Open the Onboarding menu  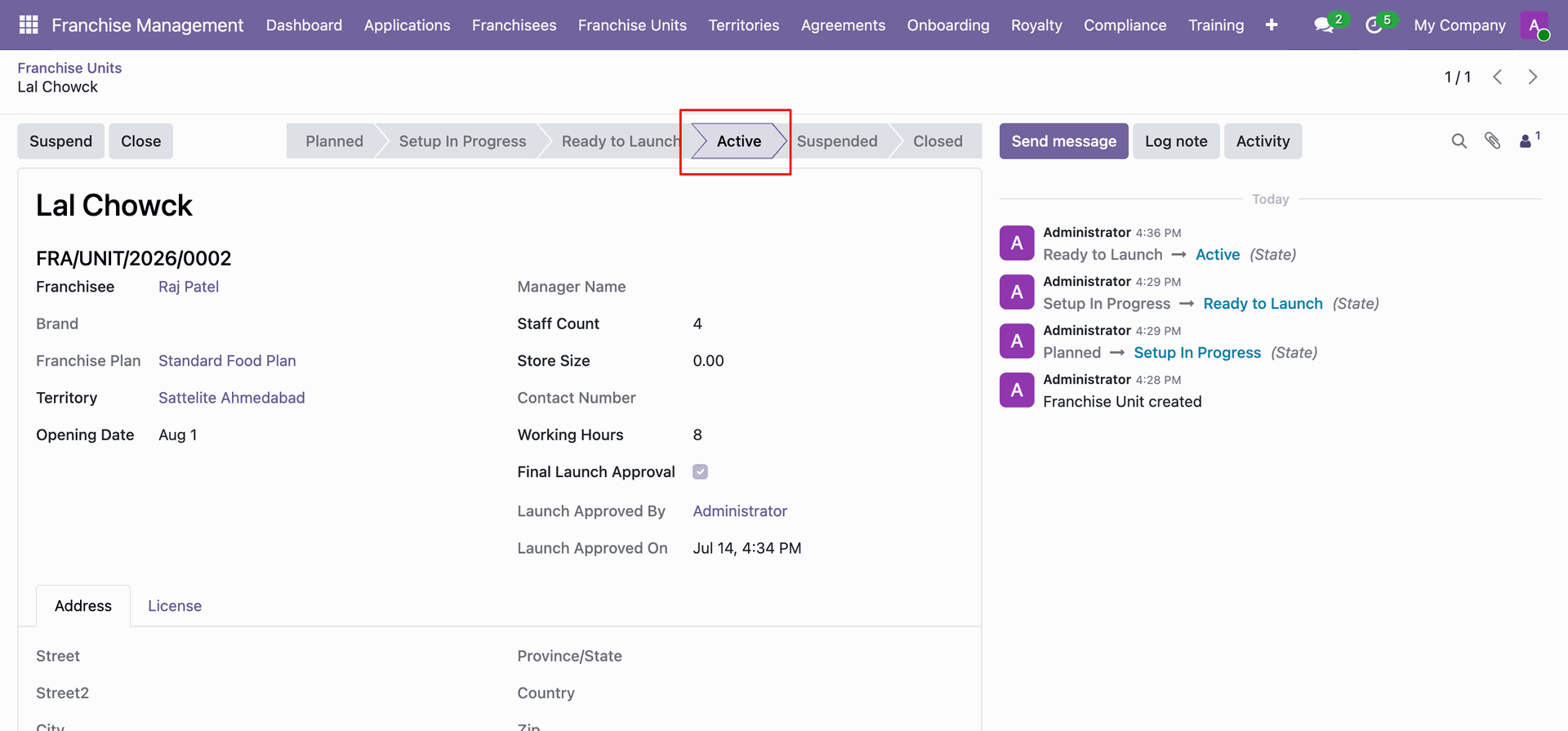[948, 25]
